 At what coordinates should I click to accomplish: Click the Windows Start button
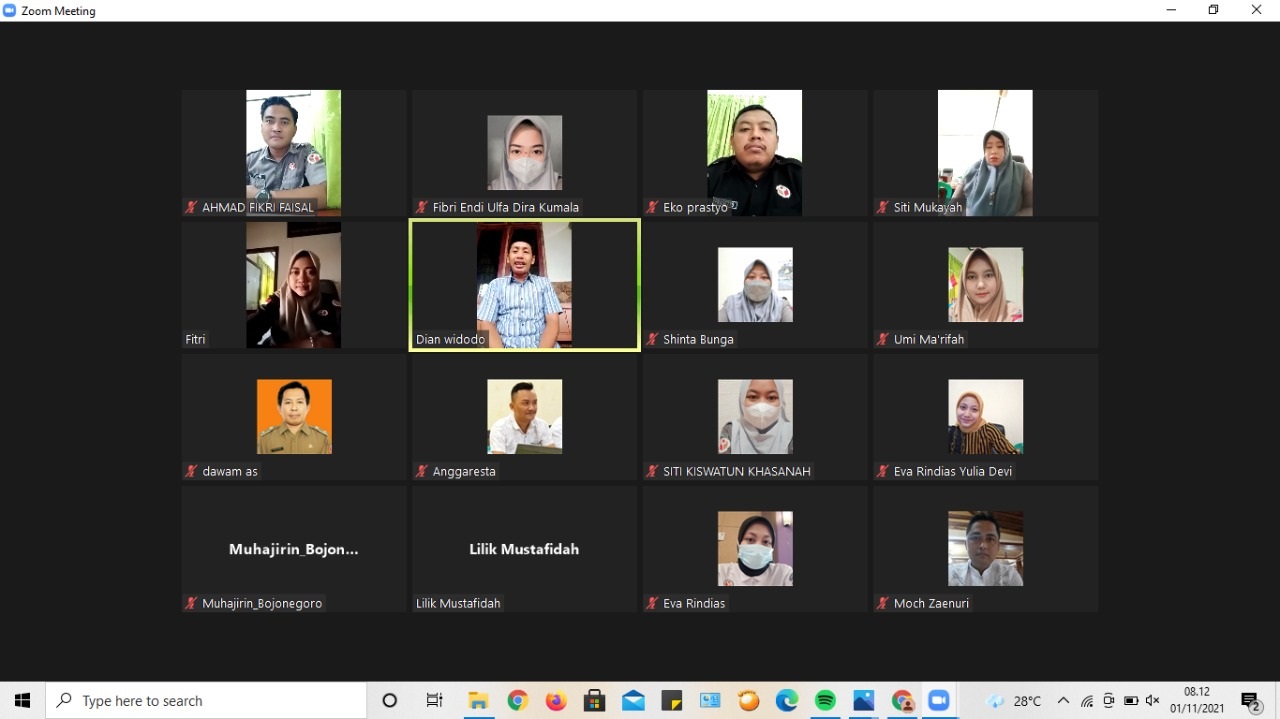[22, 701]
